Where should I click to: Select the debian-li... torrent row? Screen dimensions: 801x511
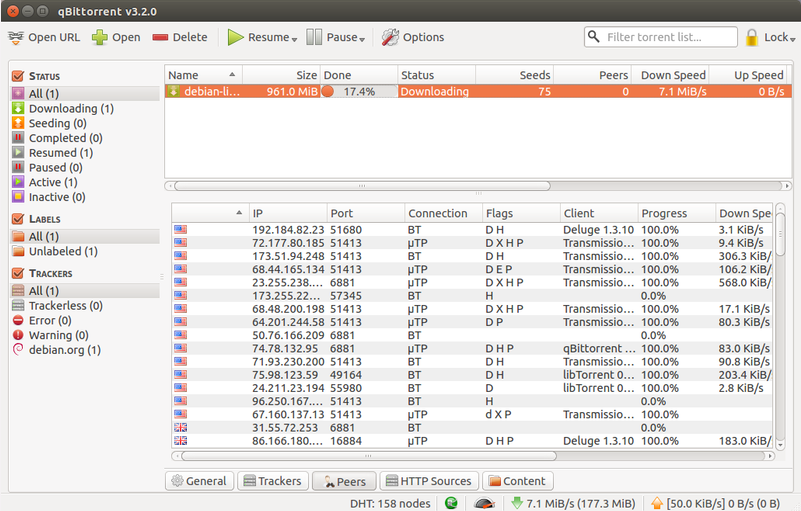[x=478, y=91]
